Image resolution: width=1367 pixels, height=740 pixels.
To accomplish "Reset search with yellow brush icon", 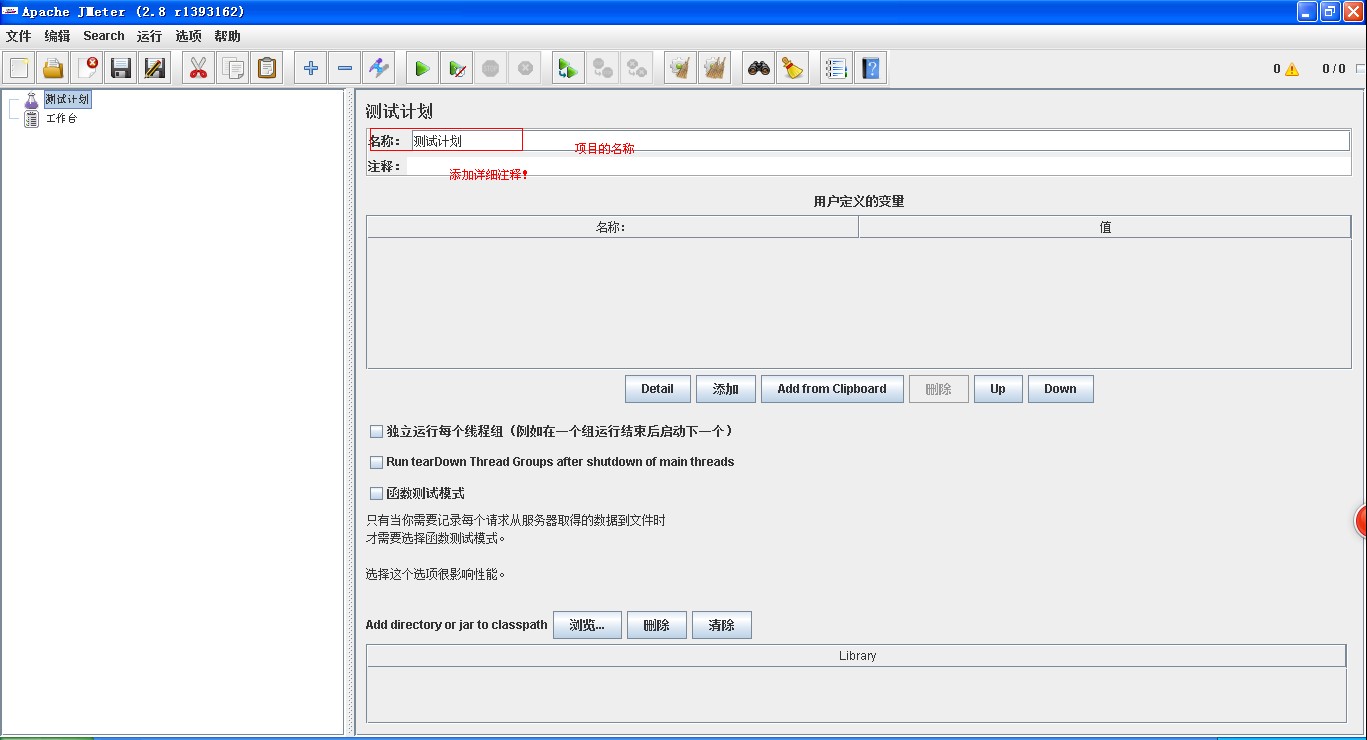I will [792, 68].
